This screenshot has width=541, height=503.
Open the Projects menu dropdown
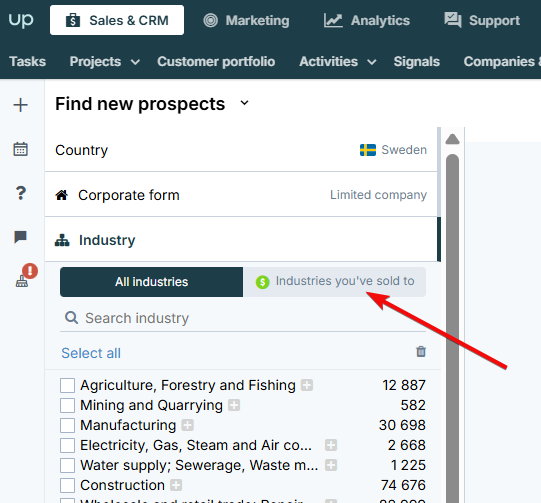(x=105, y=61)
